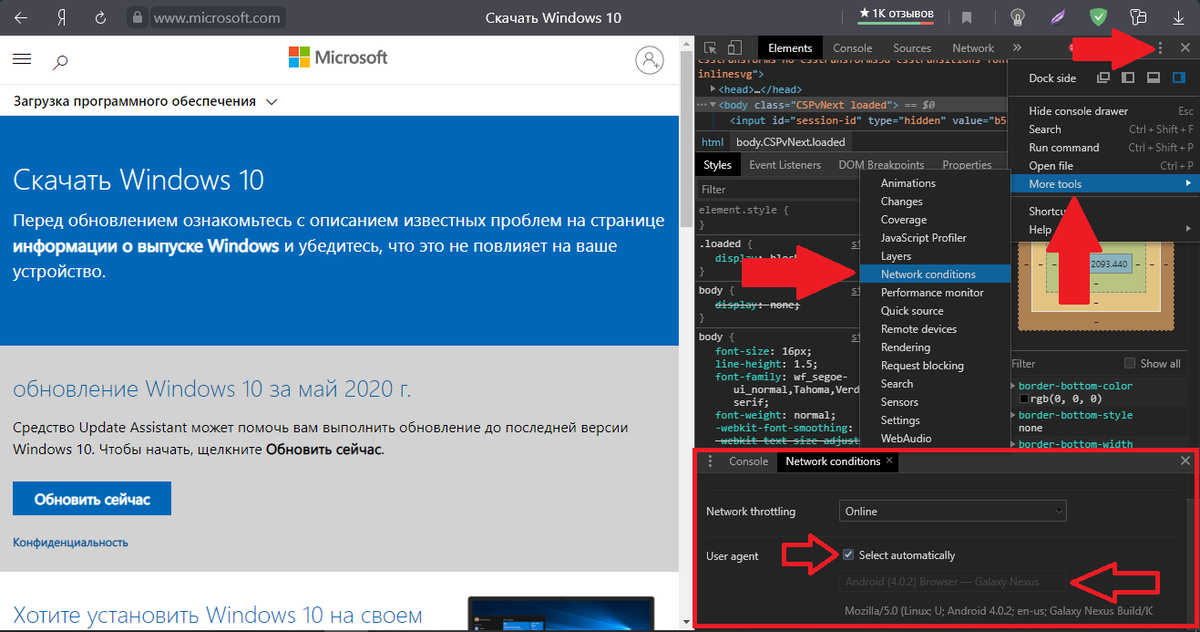Click the 1K отзывов site rating badge
1200x632 pixels.
896,13
